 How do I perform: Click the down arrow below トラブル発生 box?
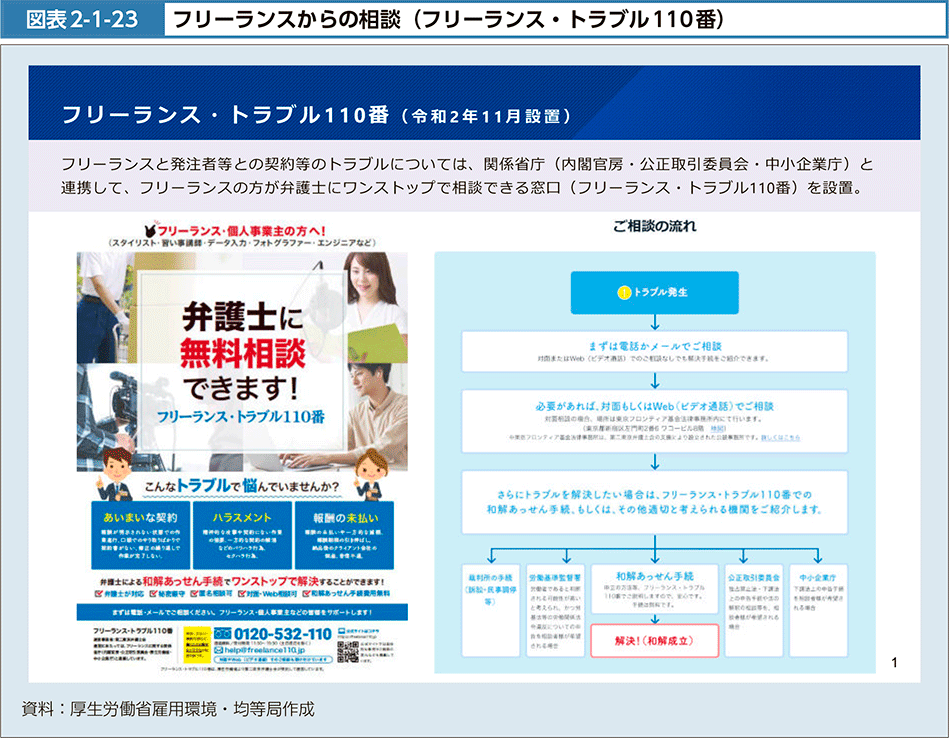[654, 321]
